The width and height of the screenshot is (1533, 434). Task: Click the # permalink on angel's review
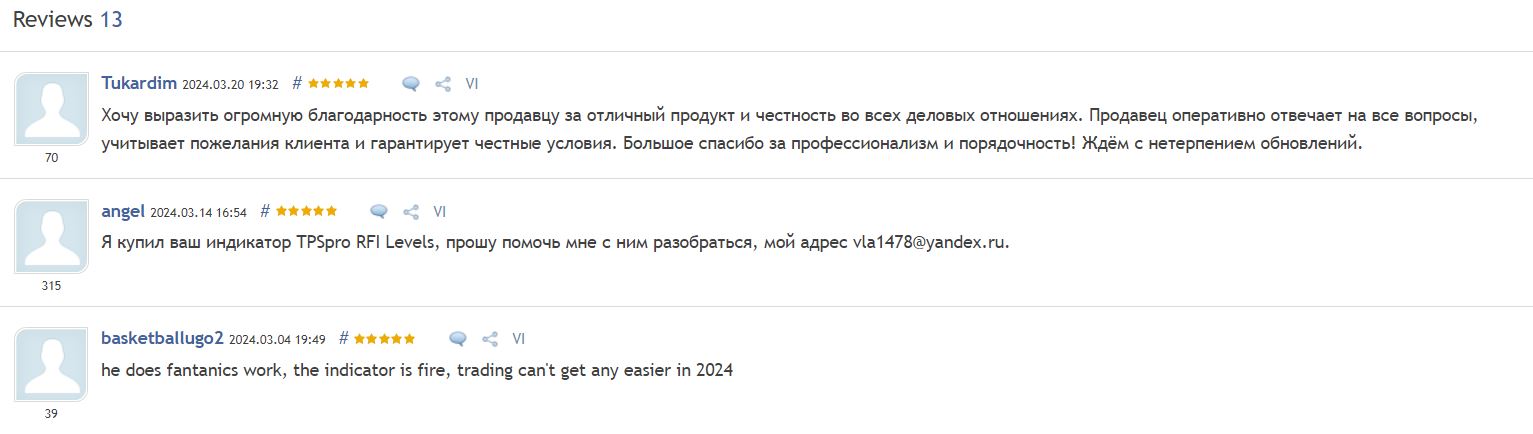tap(265, 211)
